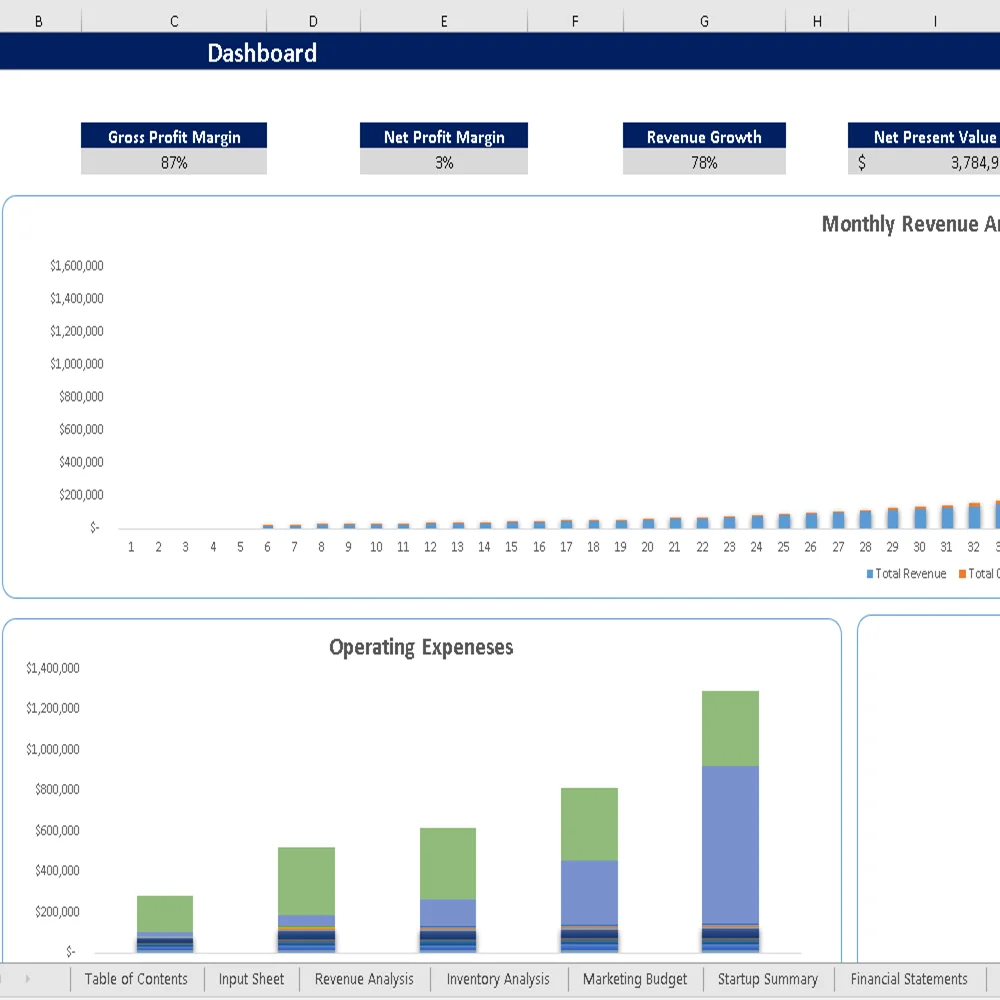Open the Table of Contents sheet

point(136,979)
